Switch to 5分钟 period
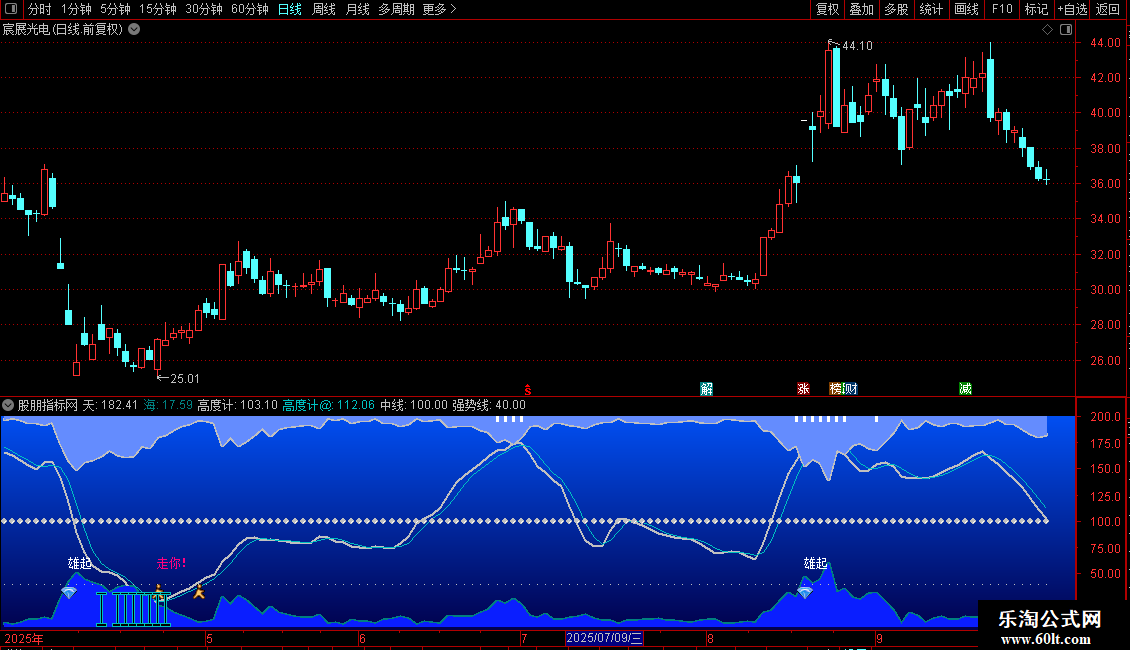 [x=115, y=9]
